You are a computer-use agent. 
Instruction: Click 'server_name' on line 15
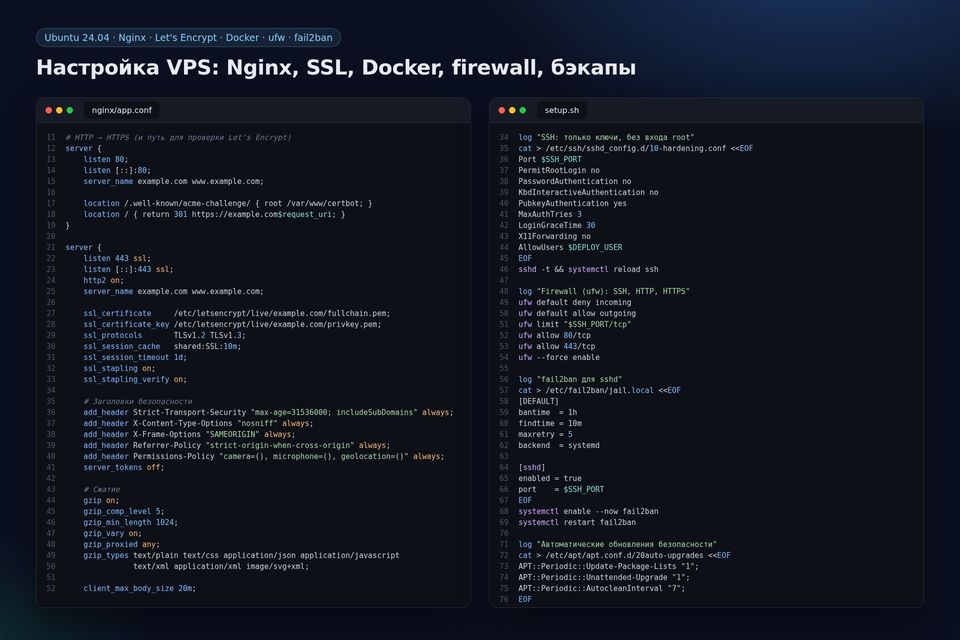[x=108, y=181]
